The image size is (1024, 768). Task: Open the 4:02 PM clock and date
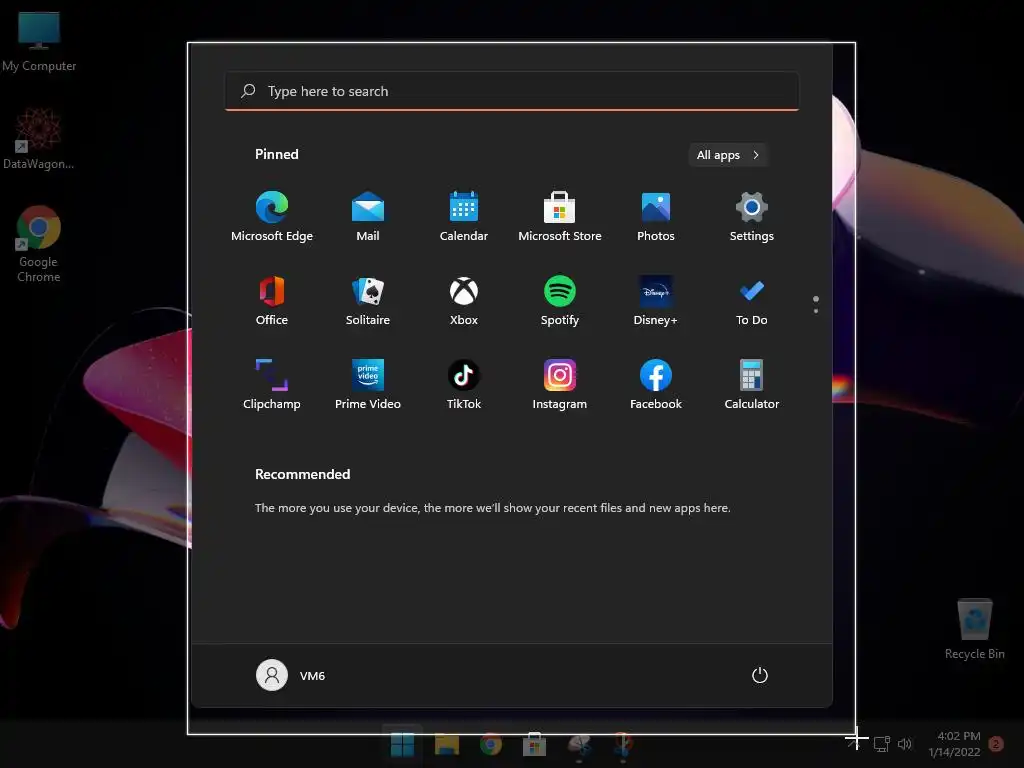(955, 744)
